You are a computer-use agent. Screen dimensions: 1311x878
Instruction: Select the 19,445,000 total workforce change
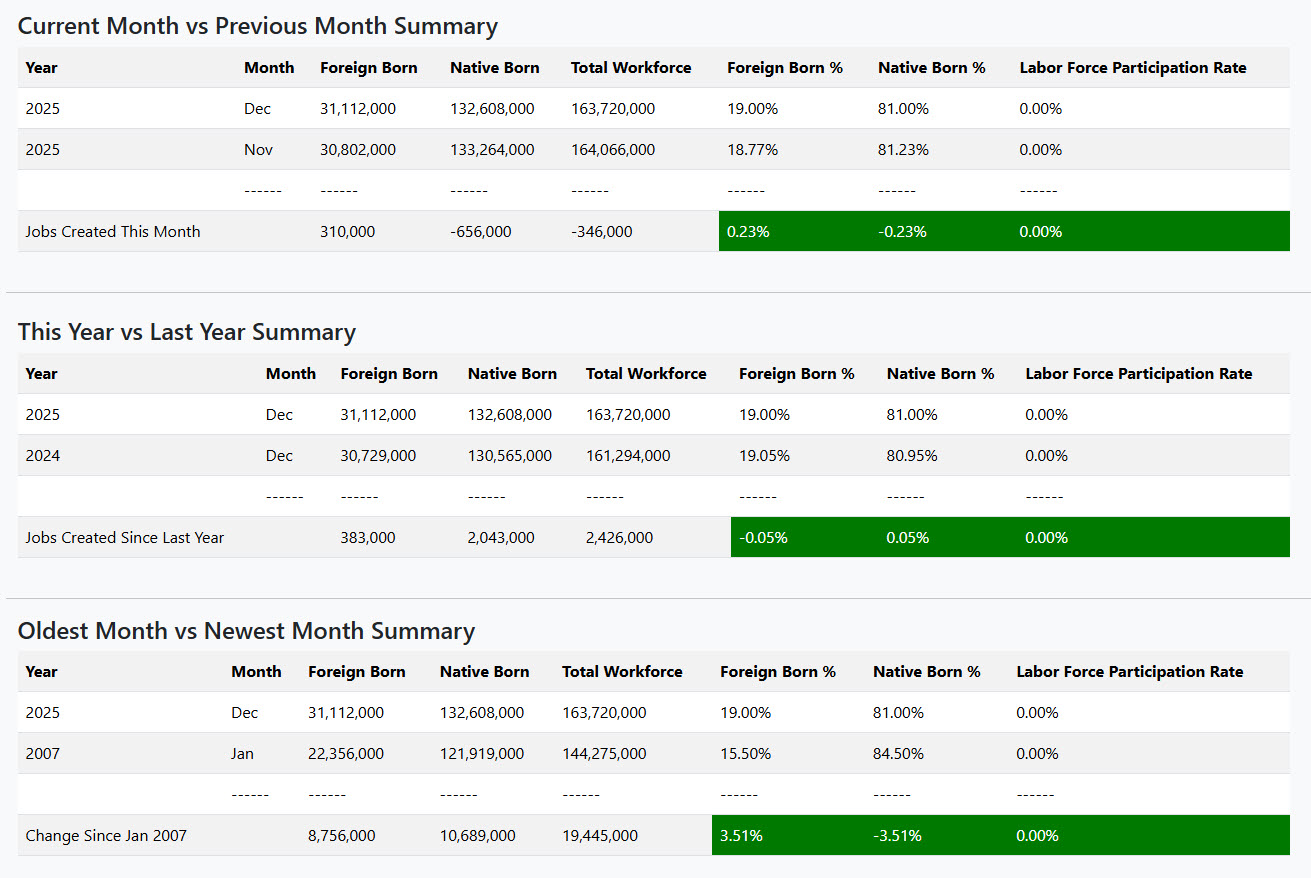pos(600,835)
